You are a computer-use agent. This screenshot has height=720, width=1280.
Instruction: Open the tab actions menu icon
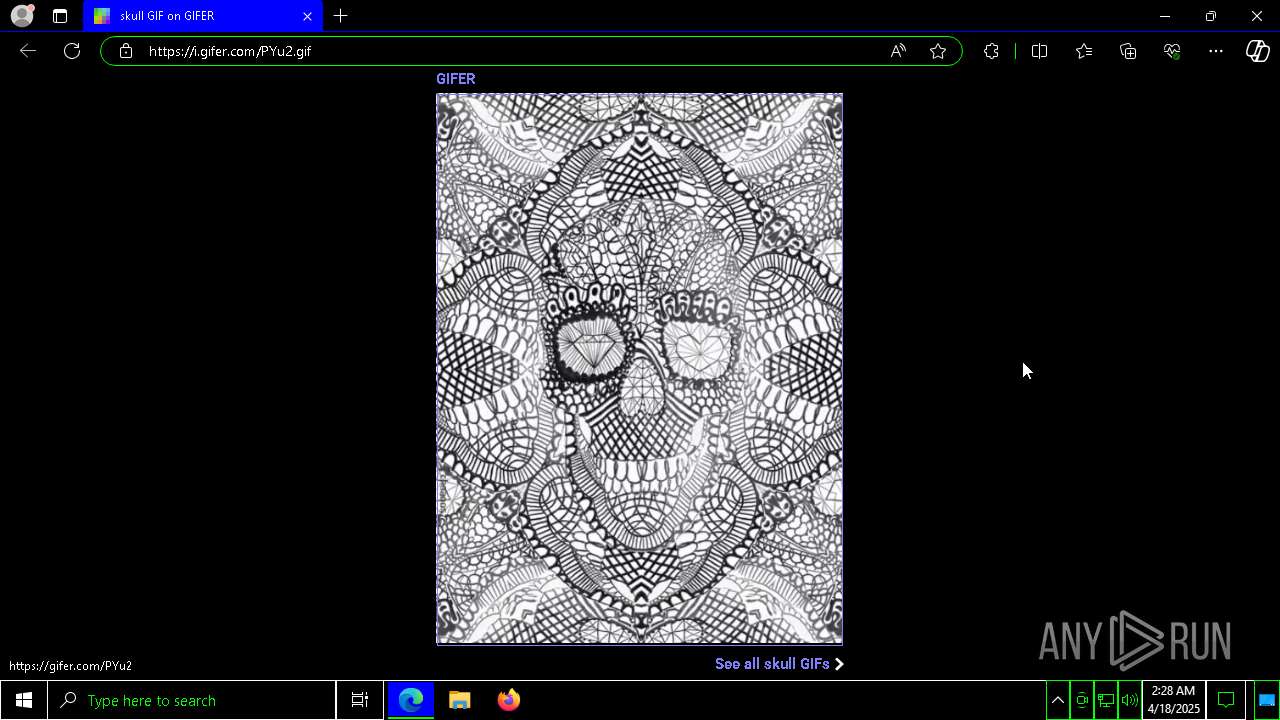click(60, 16)
